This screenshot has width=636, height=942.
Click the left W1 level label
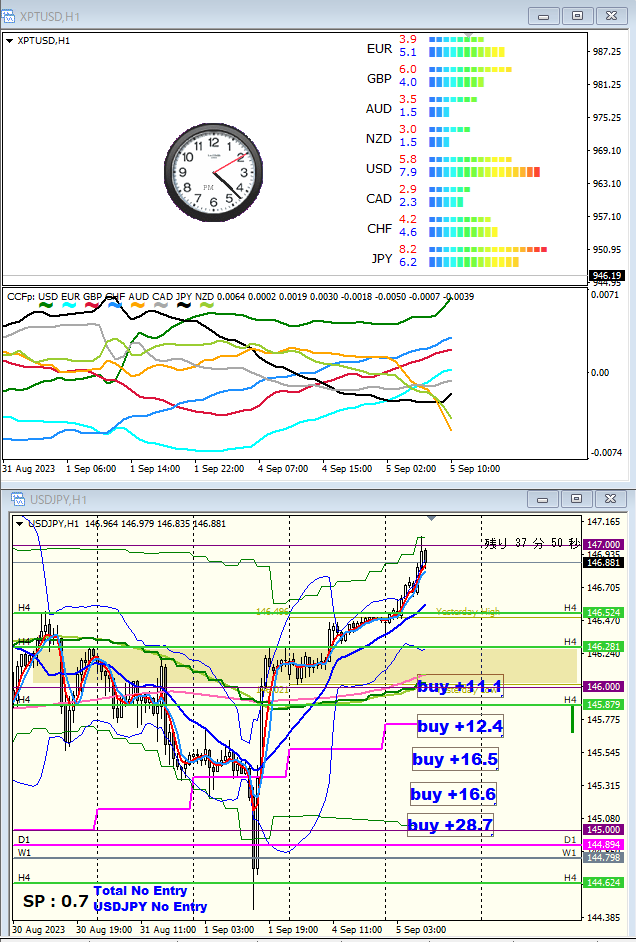[x=25, y=852]
